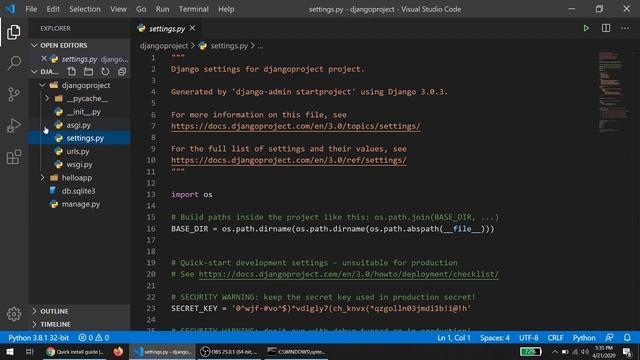The image size is (640, 360).
Task: Open the feedback icon in status bar
Action: [609, 338]
